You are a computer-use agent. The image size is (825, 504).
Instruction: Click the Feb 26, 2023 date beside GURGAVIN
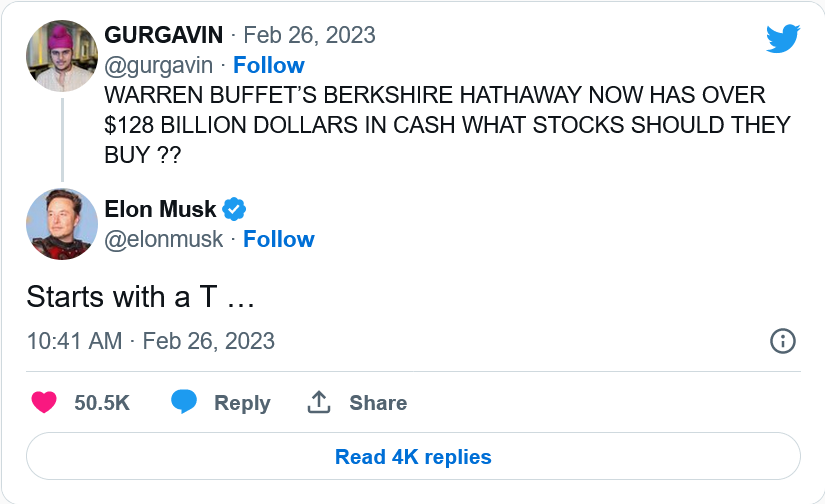(x=309, y=35)
